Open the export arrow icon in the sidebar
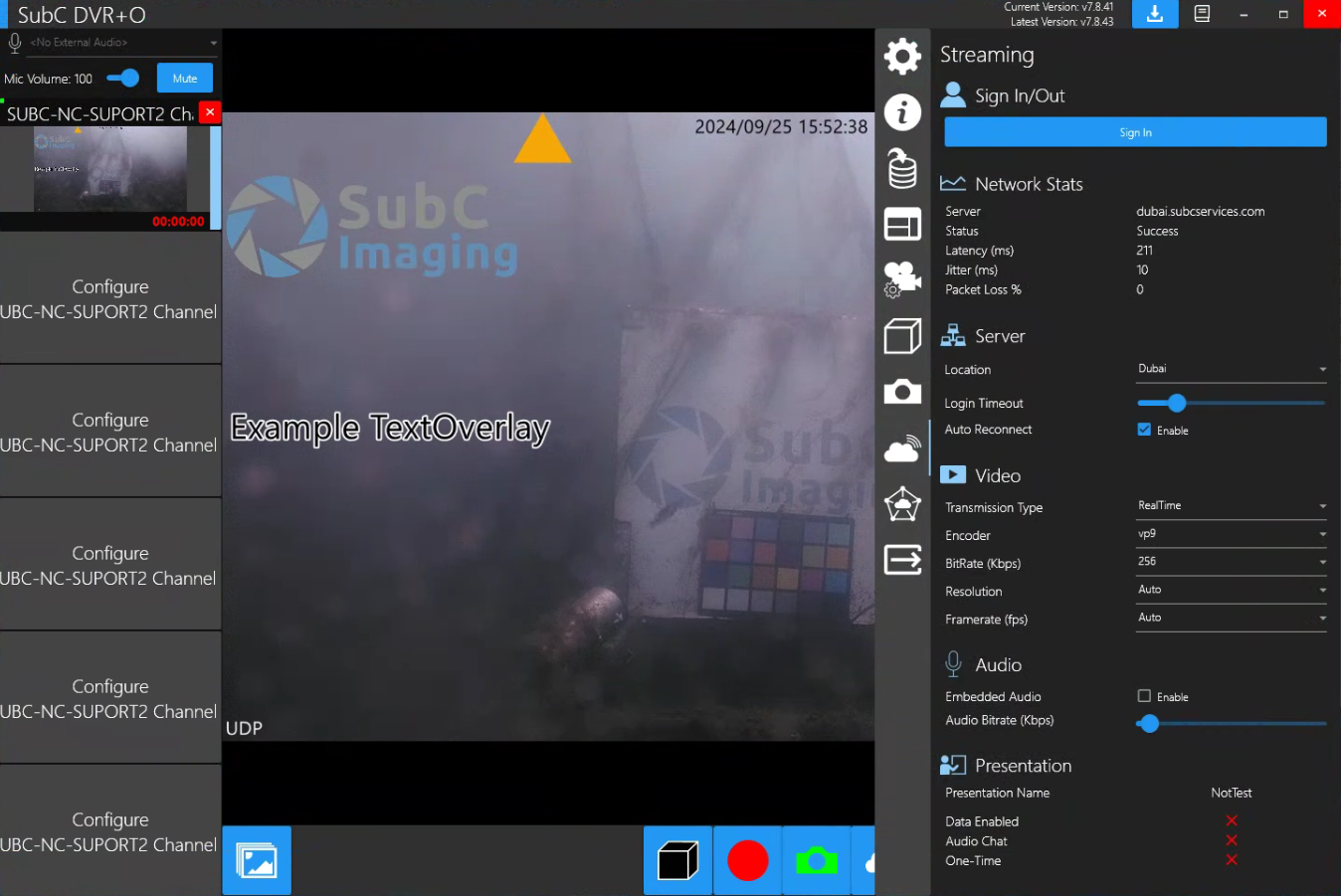This screenshot has height=896, width=1341. pyautogui.click(x=902, y=560)
